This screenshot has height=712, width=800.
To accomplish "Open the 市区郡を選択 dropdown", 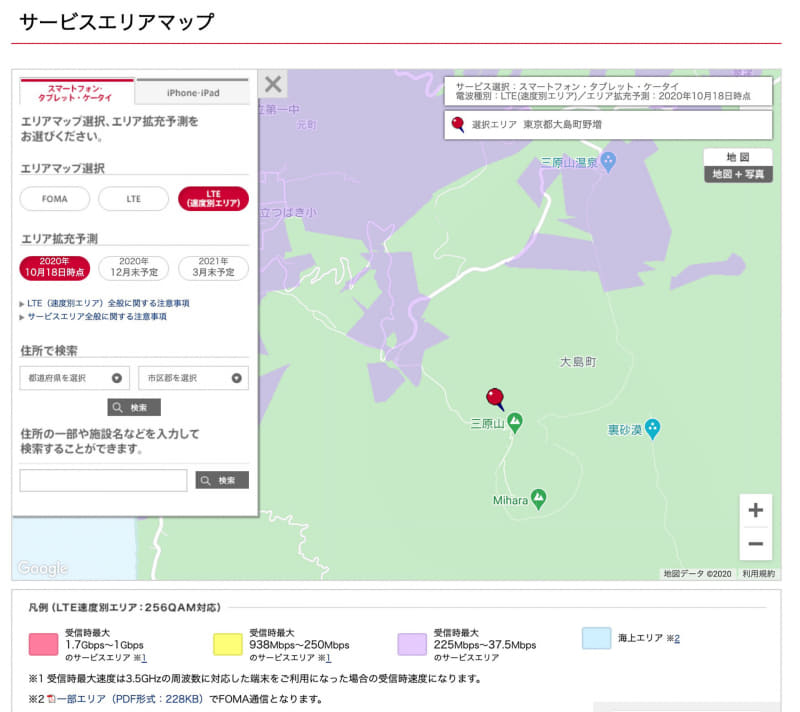I will click(193, 378).
